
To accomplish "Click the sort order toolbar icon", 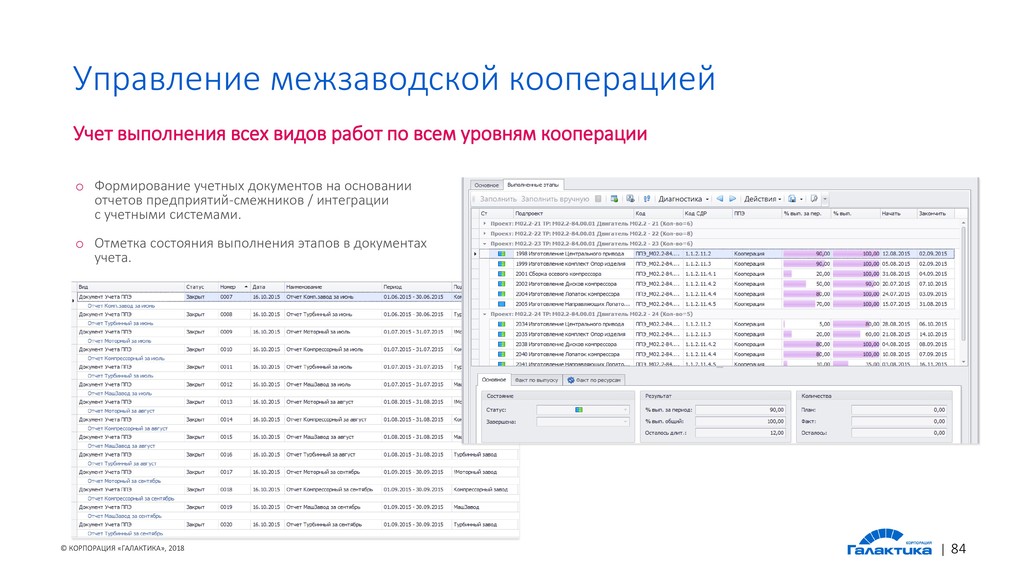I will [647, 199].
